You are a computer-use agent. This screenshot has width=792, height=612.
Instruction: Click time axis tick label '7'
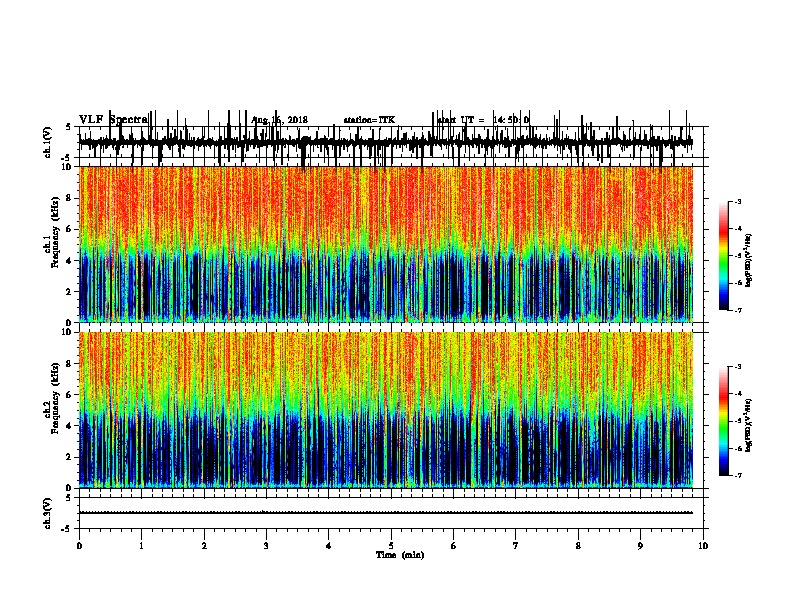point(516,546)
